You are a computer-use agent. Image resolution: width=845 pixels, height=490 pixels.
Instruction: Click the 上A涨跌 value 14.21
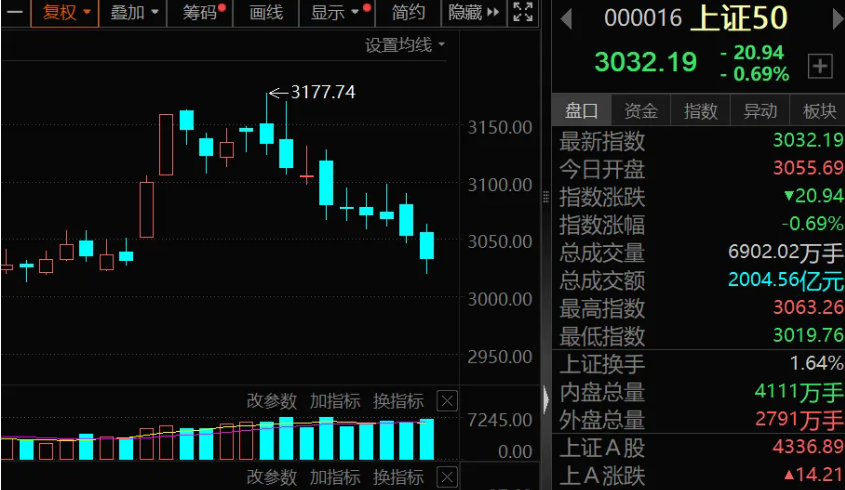click(x=813, y=474)
